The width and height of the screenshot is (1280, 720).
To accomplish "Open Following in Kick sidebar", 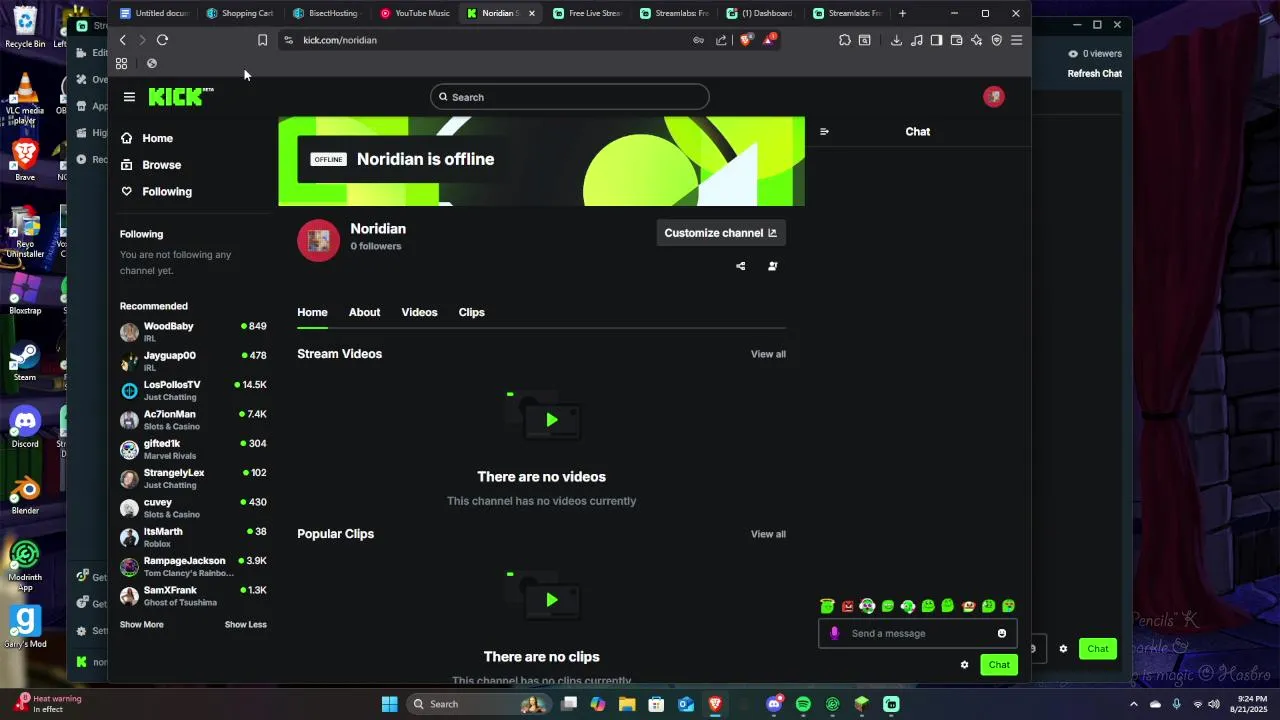I will (156, 191).
